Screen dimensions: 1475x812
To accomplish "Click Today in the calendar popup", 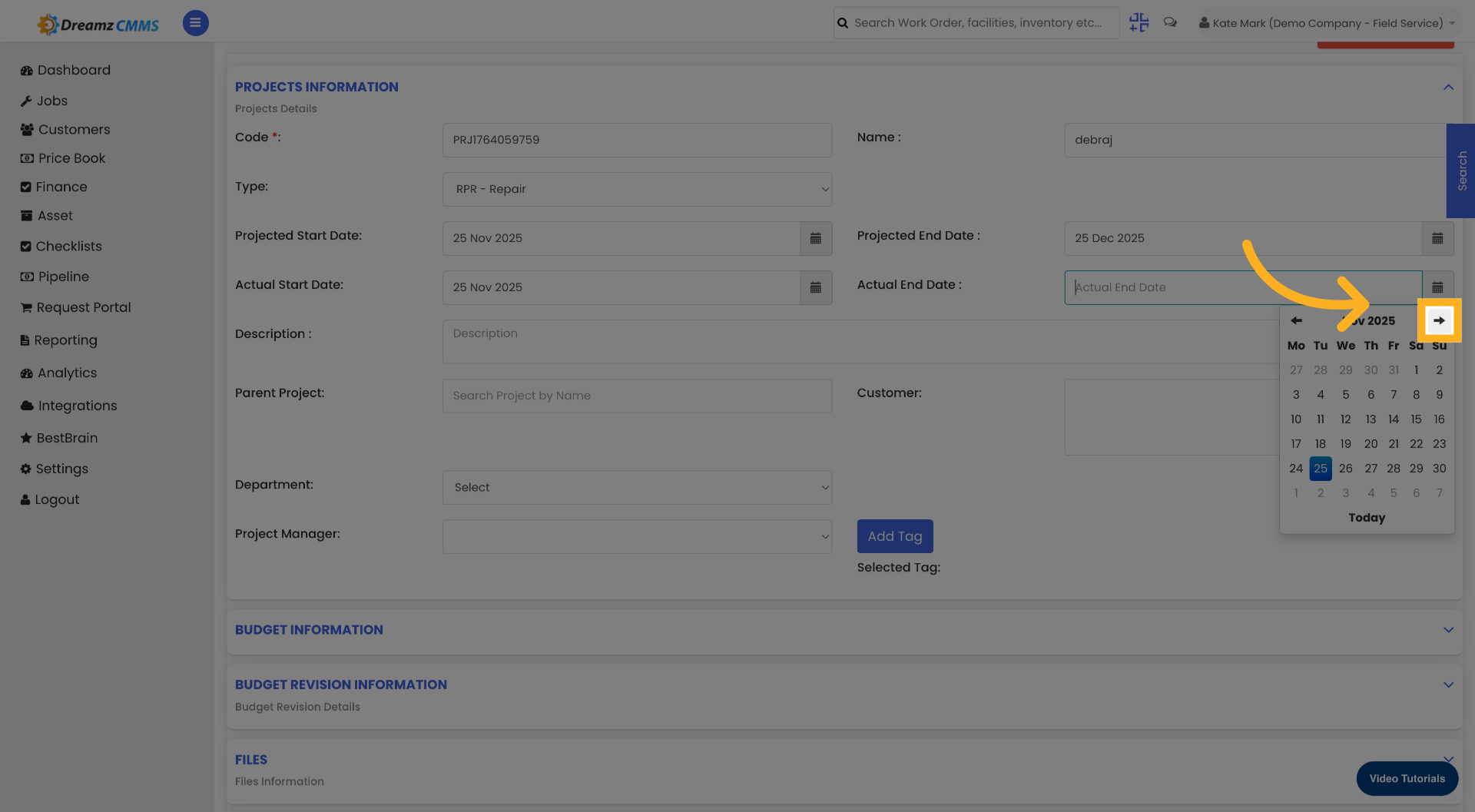I will 1367,518.
